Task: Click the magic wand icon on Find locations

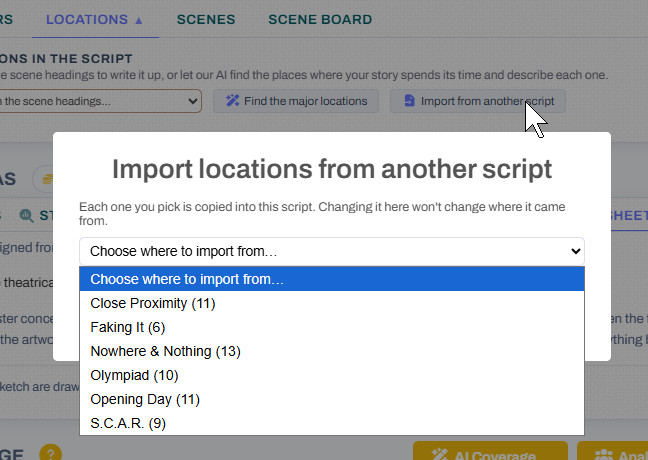Action: (x=233, y=100)
